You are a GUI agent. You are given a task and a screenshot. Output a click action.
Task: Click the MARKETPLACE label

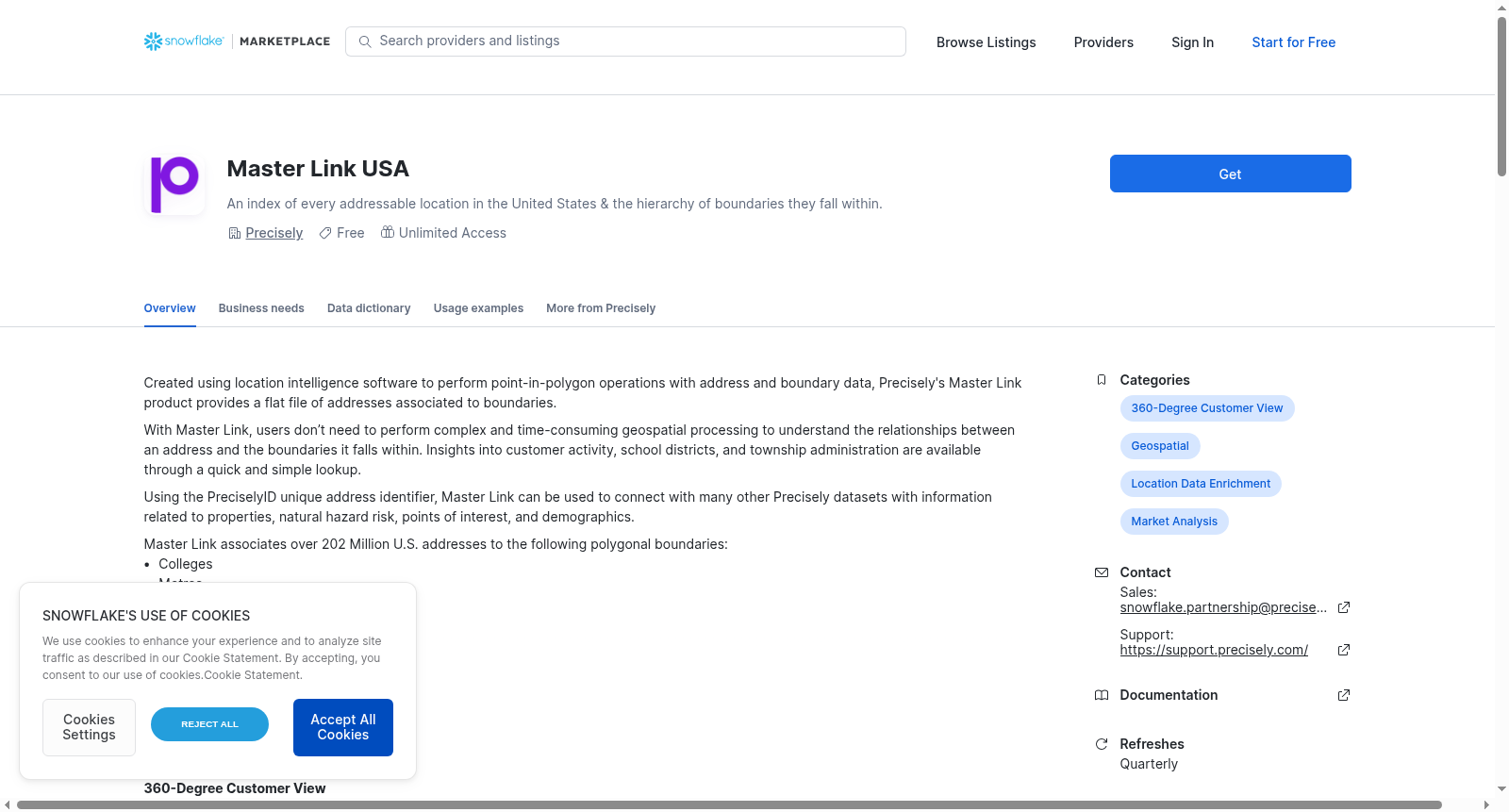coord(285,41)
